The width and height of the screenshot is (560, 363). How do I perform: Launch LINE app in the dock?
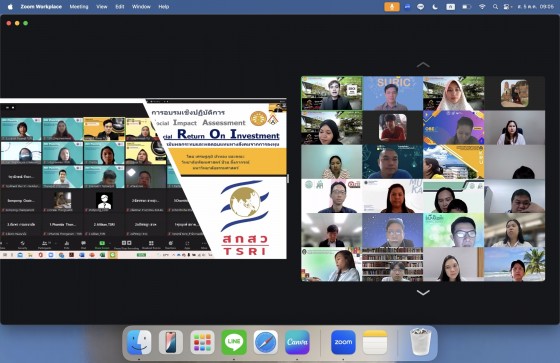tap(234, 342)
